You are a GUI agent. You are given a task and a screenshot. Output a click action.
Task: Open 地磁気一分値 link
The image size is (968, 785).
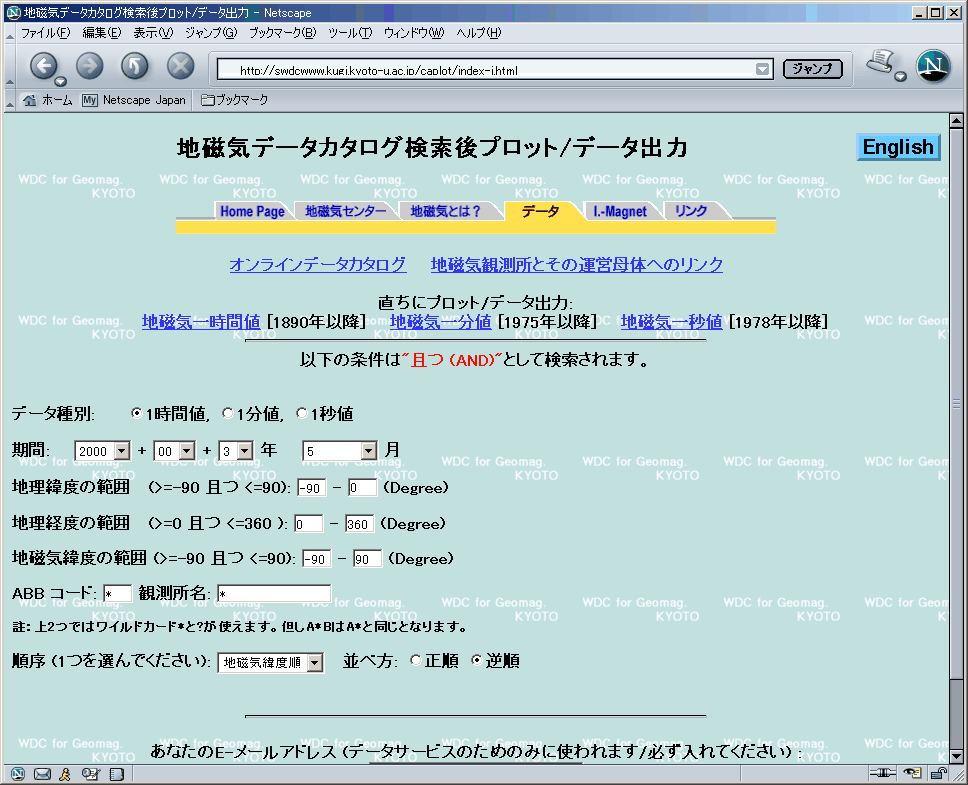(x=441, y=322)
